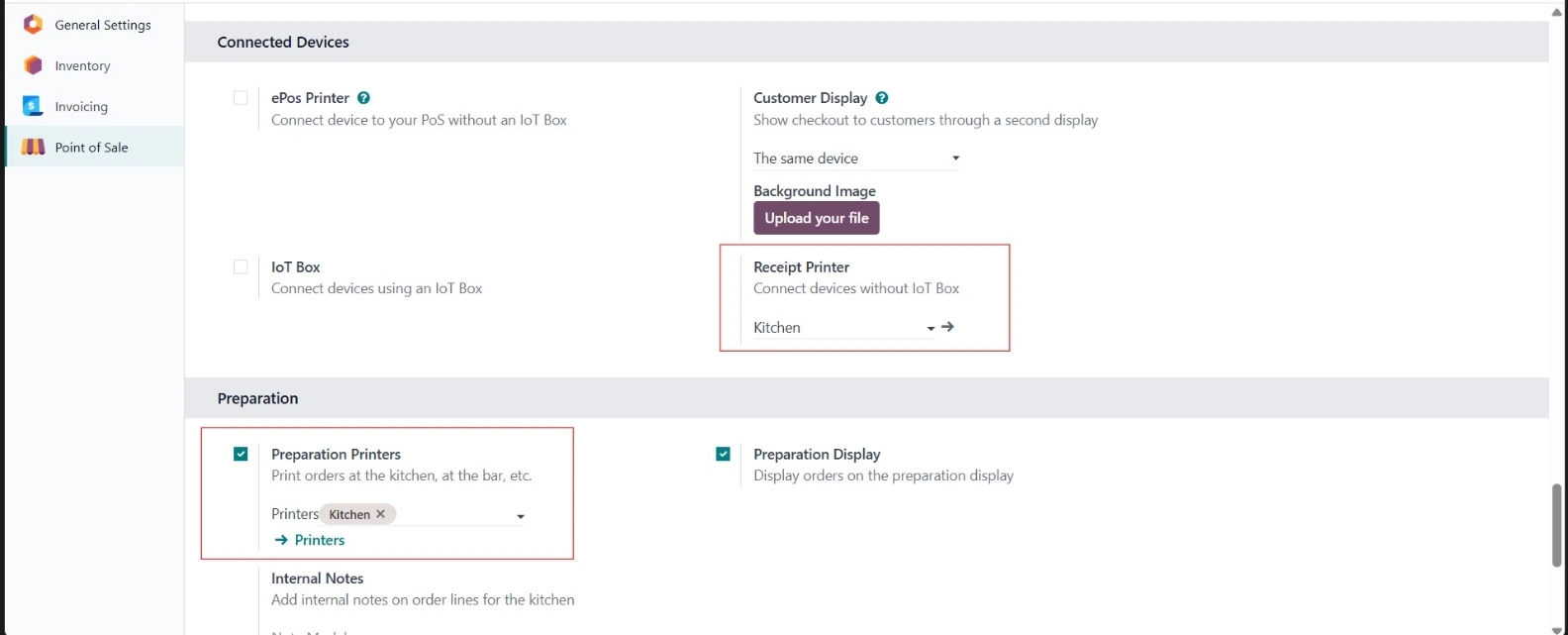
Task: Click the General Settings hexagon icon
Action: coord(33,25)
